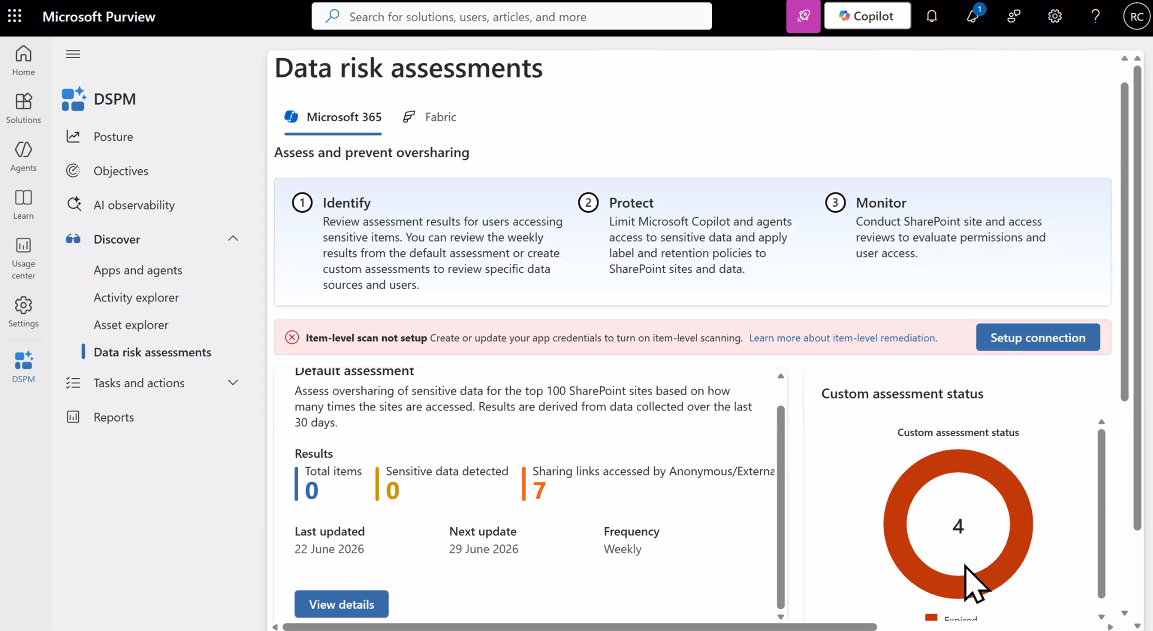Viewport: 1153px width, 631px height.
Task: Open Posture in the DSPM menu
Action: click(113, 137)
